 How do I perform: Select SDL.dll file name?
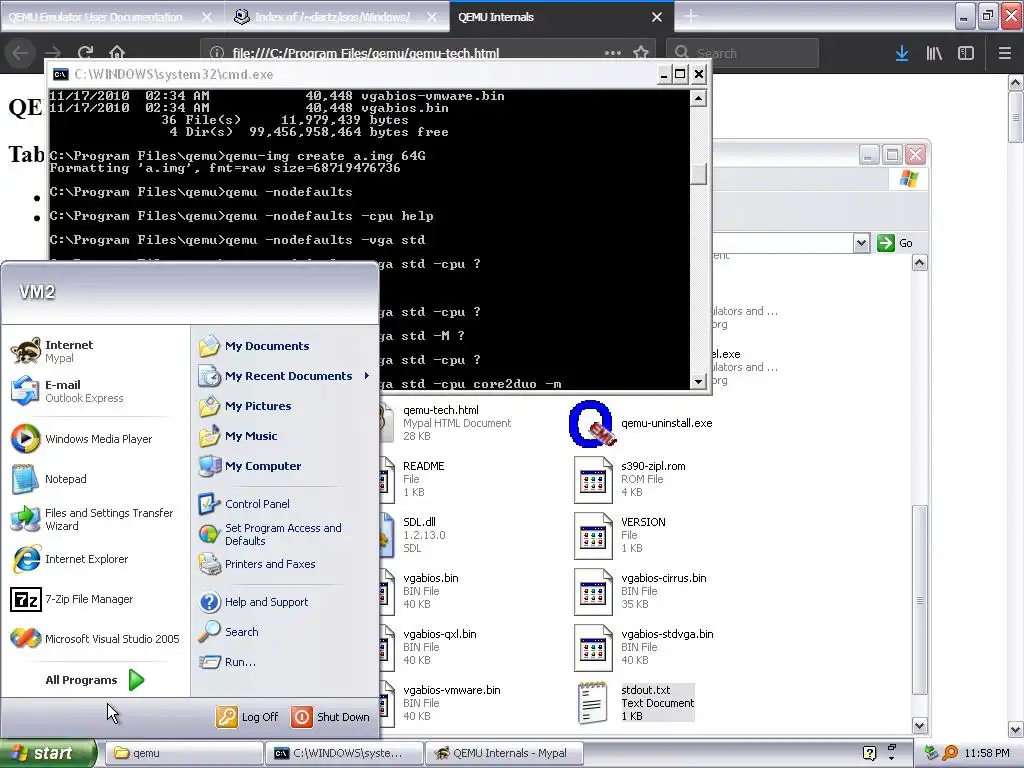pyautogui.click(x=419, y=522)
